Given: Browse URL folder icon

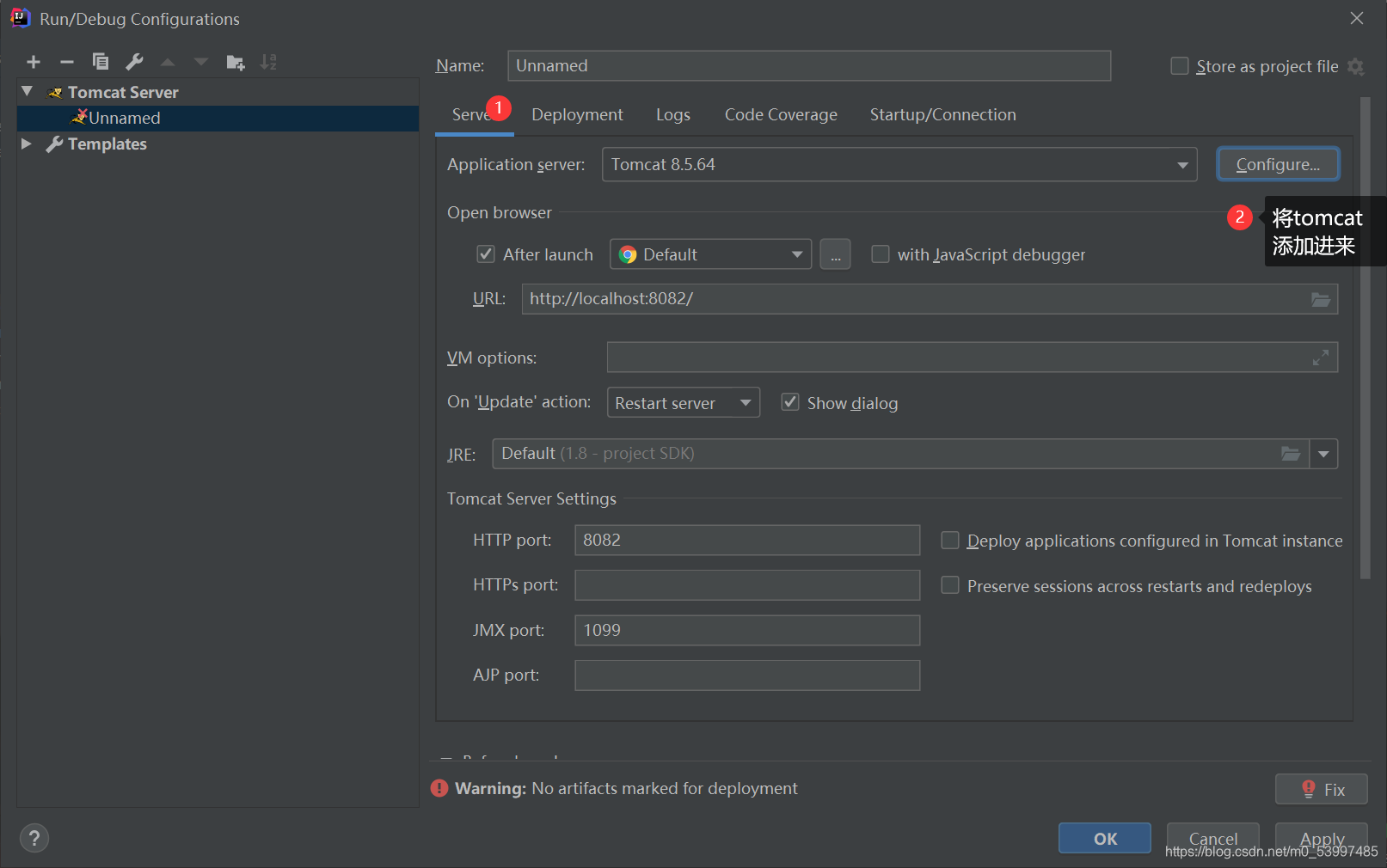Looking at the screenshot, I should pos(1321,299).
